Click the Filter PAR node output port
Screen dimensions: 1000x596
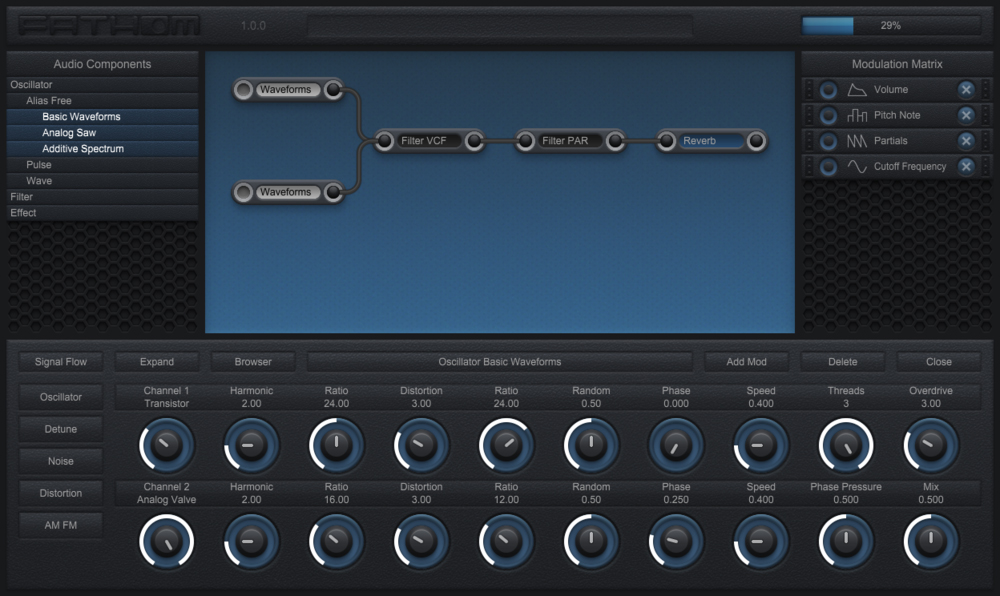(x=615, y=141)
